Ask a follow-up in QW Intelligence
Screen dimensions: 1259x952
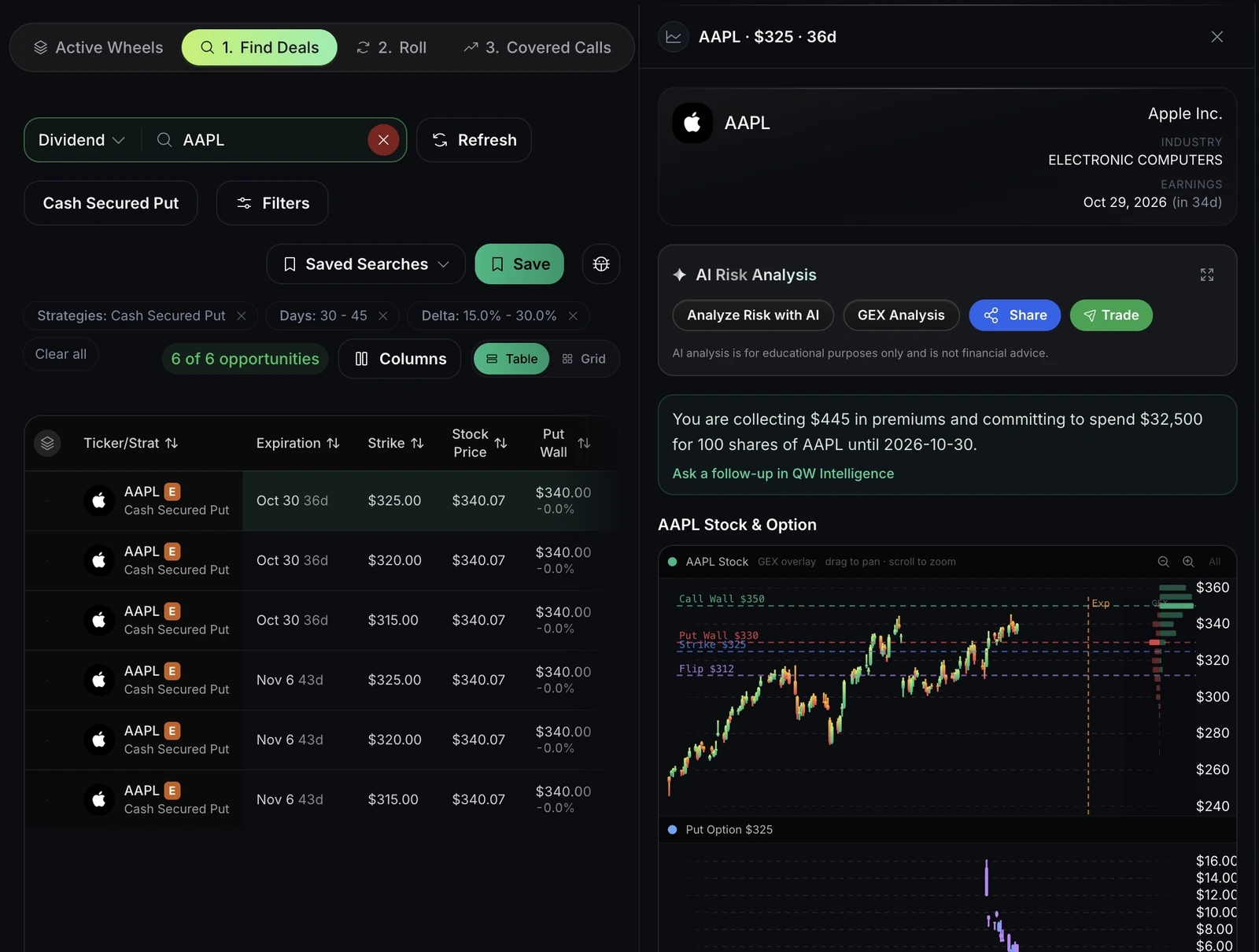point(783,474)
